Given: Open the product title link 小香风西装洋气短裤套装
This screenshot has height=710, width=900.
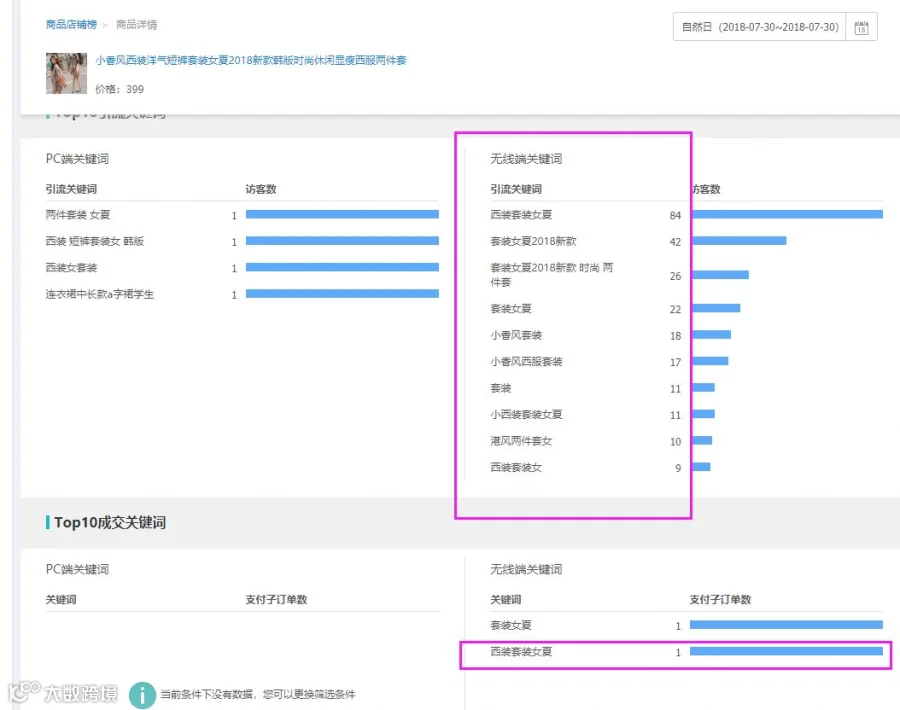Looking at the screenshot, I should (x=251, y=60).
